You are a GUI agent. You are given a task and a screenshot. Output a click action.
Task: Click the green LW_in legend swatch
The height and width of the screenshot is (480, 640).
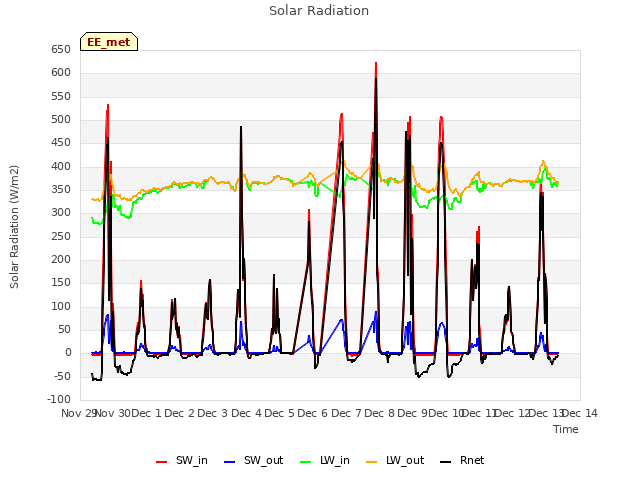point(306,462)
